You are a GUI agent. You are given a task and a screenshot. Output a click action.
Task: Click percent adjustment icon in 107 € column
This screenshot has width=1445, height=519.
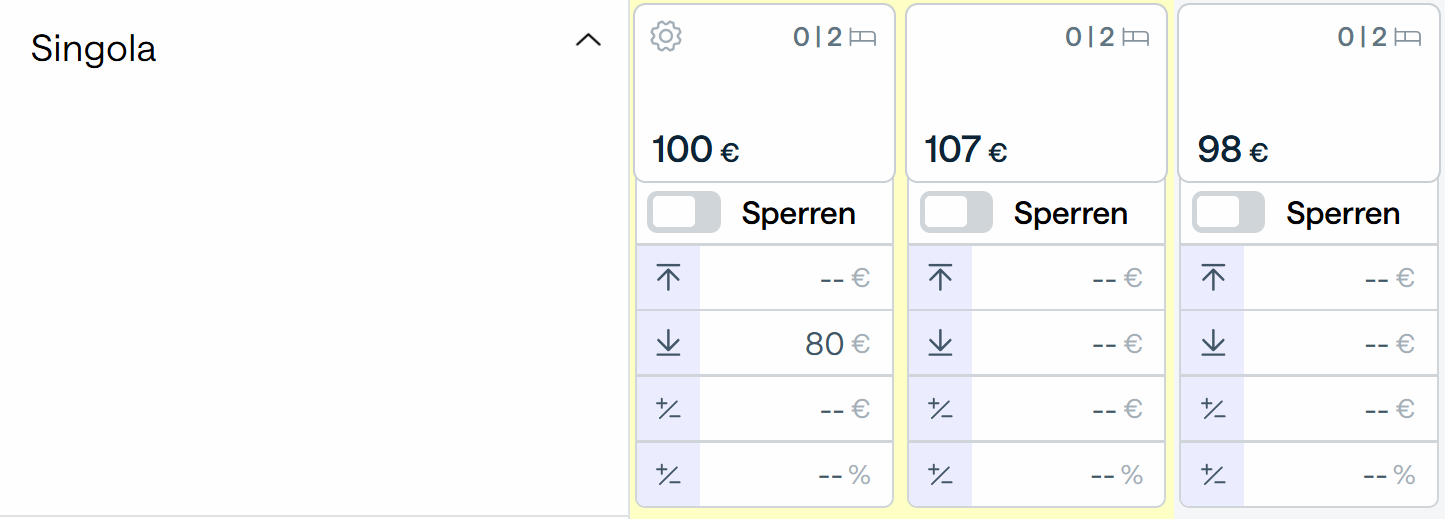coord(940,474)
